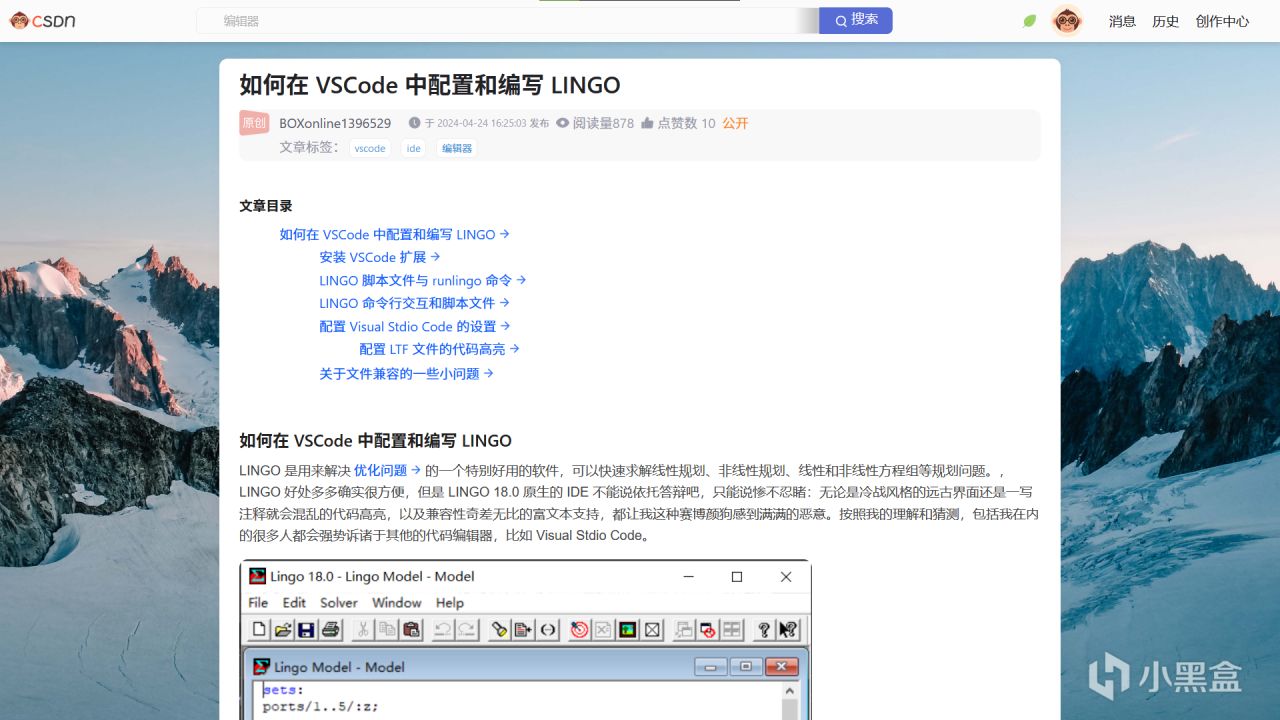Click New document icon in Lingo toolbar
The image size is (1280, 720).
pos(260,629)
